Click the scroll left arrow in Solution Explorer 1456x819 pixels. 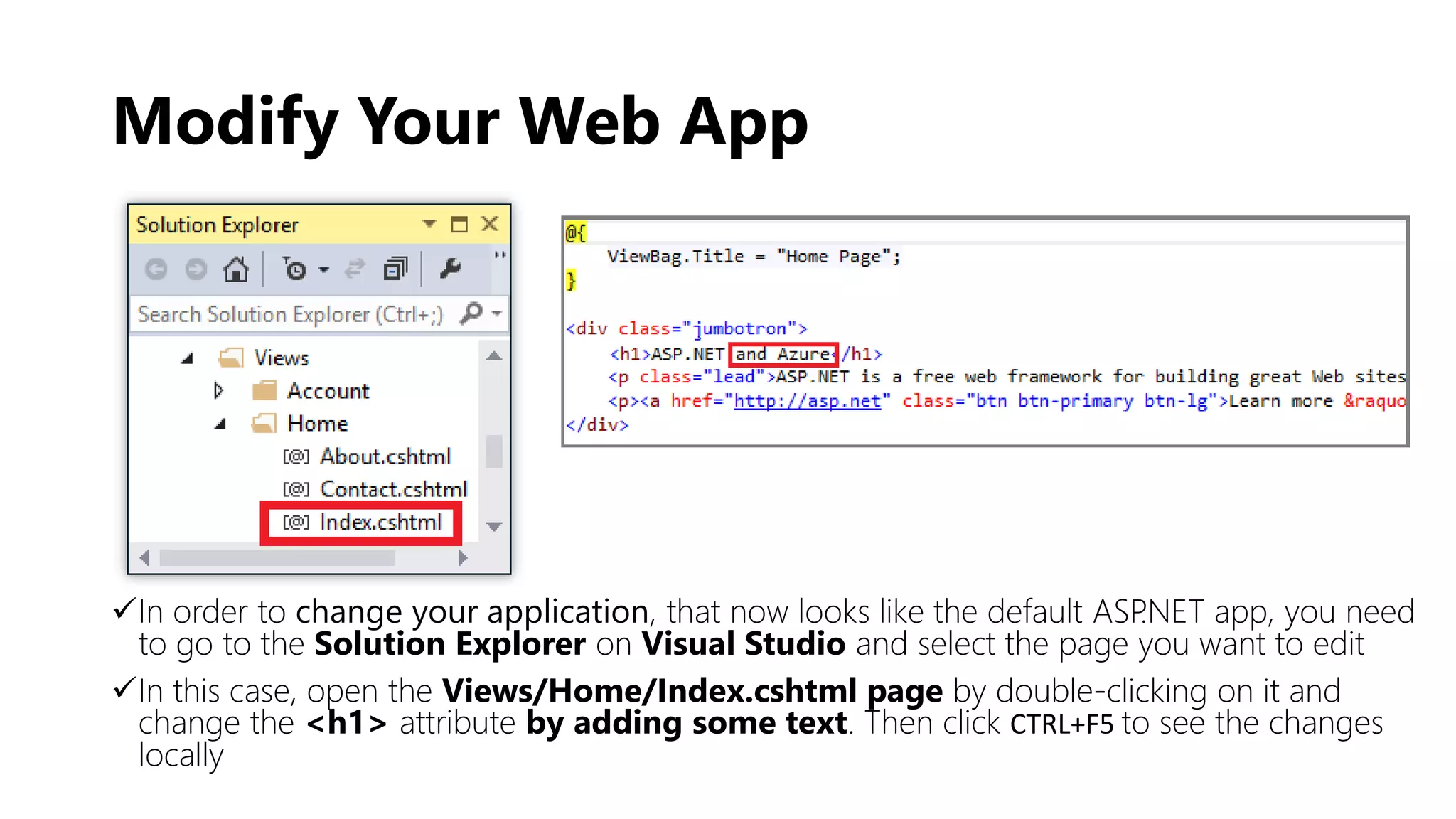[x=145, y=558]
